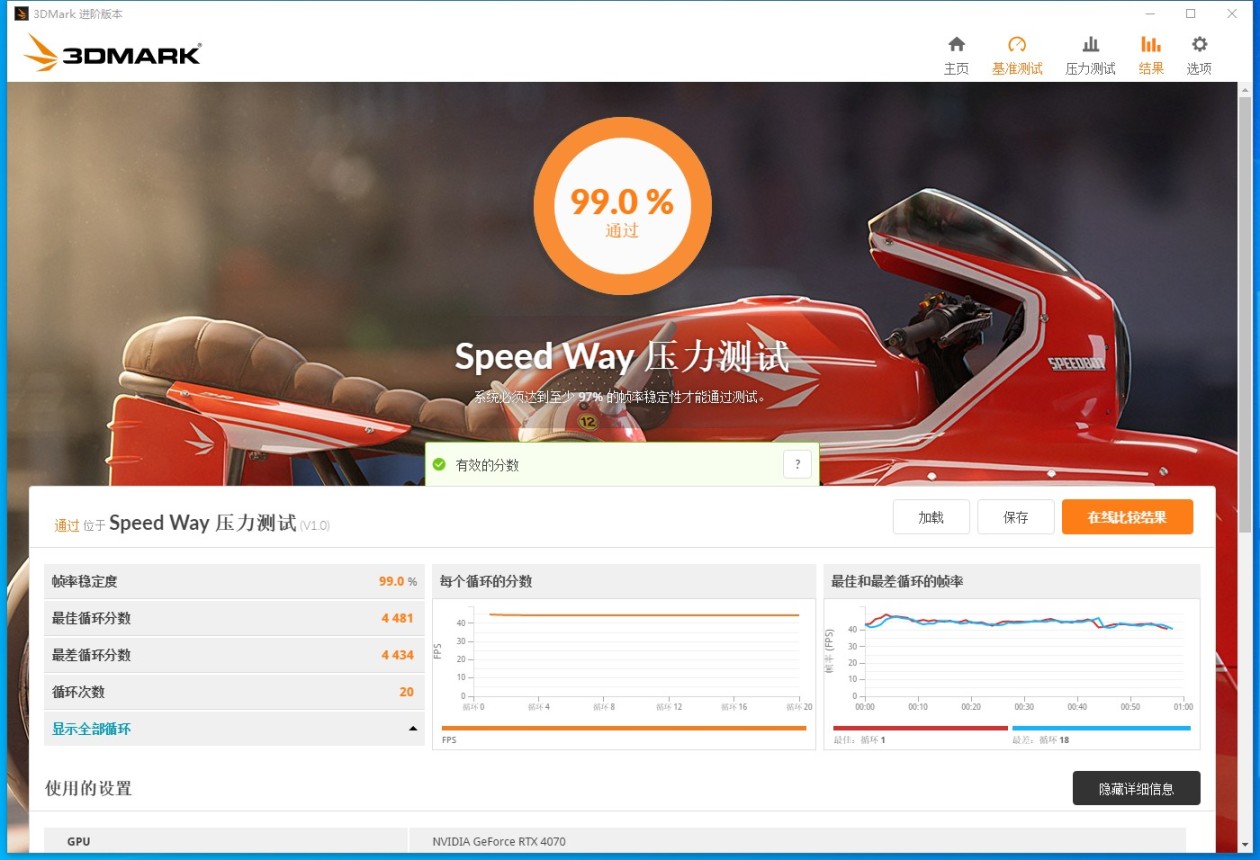Open the 结果 results bar chart icon

[1151, 44]
